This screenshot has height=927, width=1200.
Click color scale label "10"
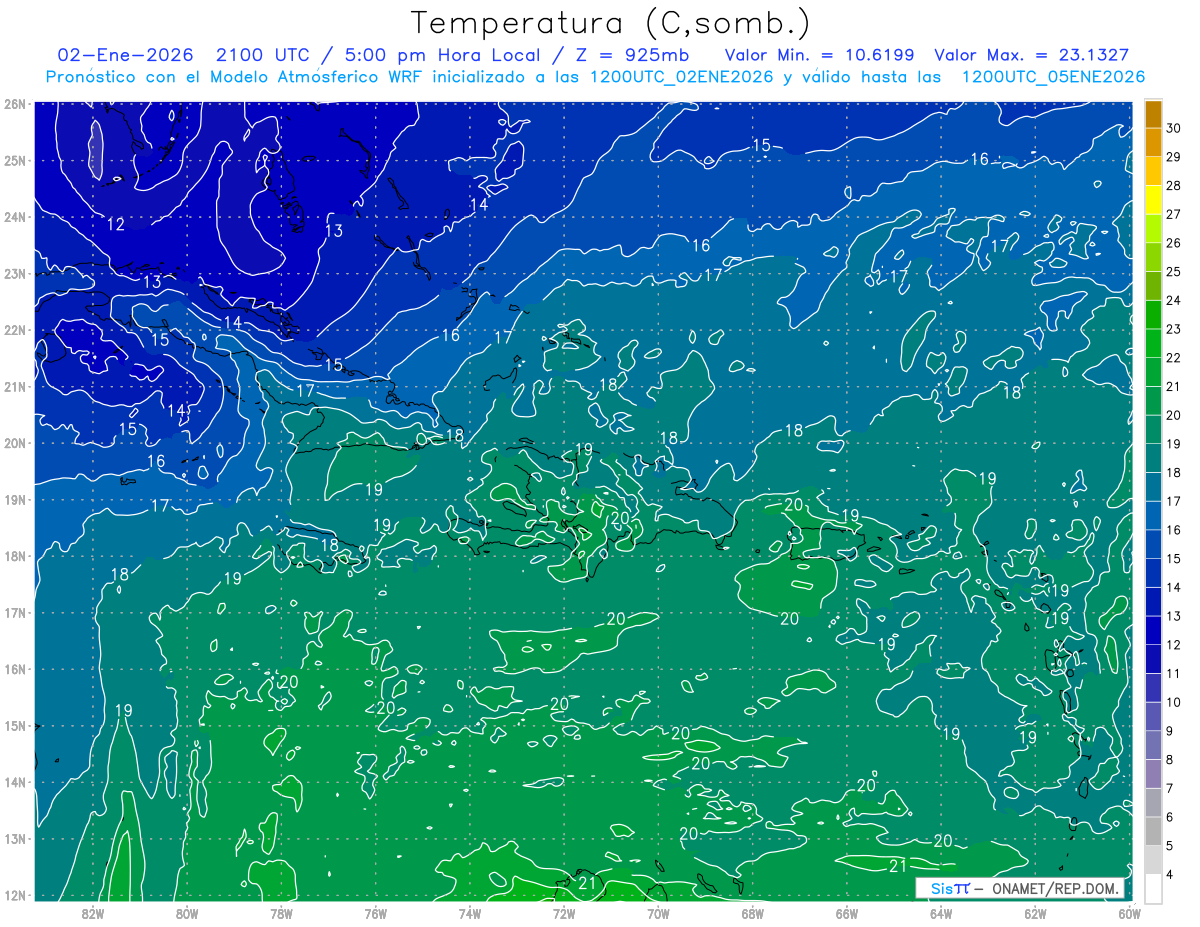(x=1174, y=702)
